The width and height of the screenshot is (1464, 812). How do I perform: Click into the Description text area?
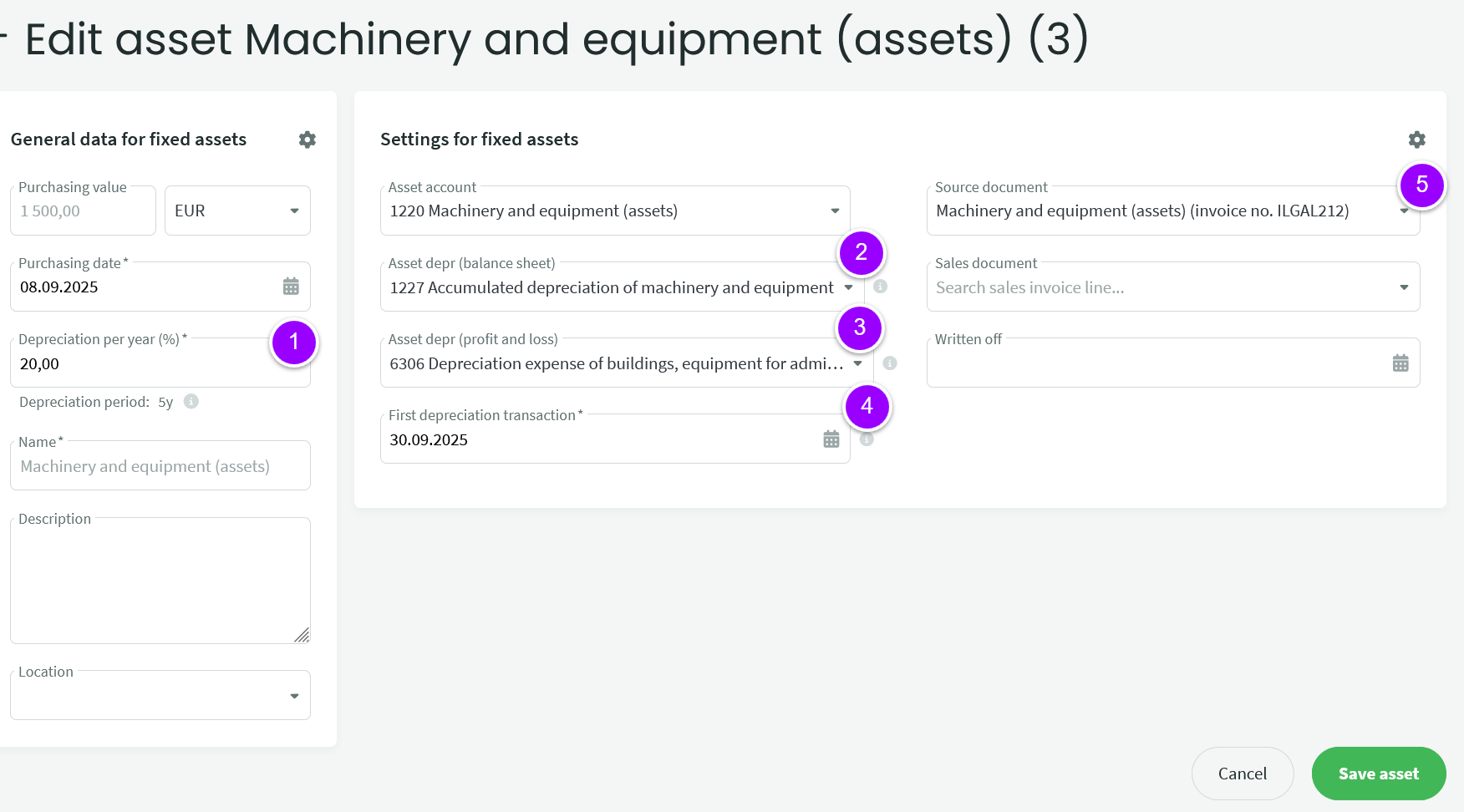tap(160, 581)
